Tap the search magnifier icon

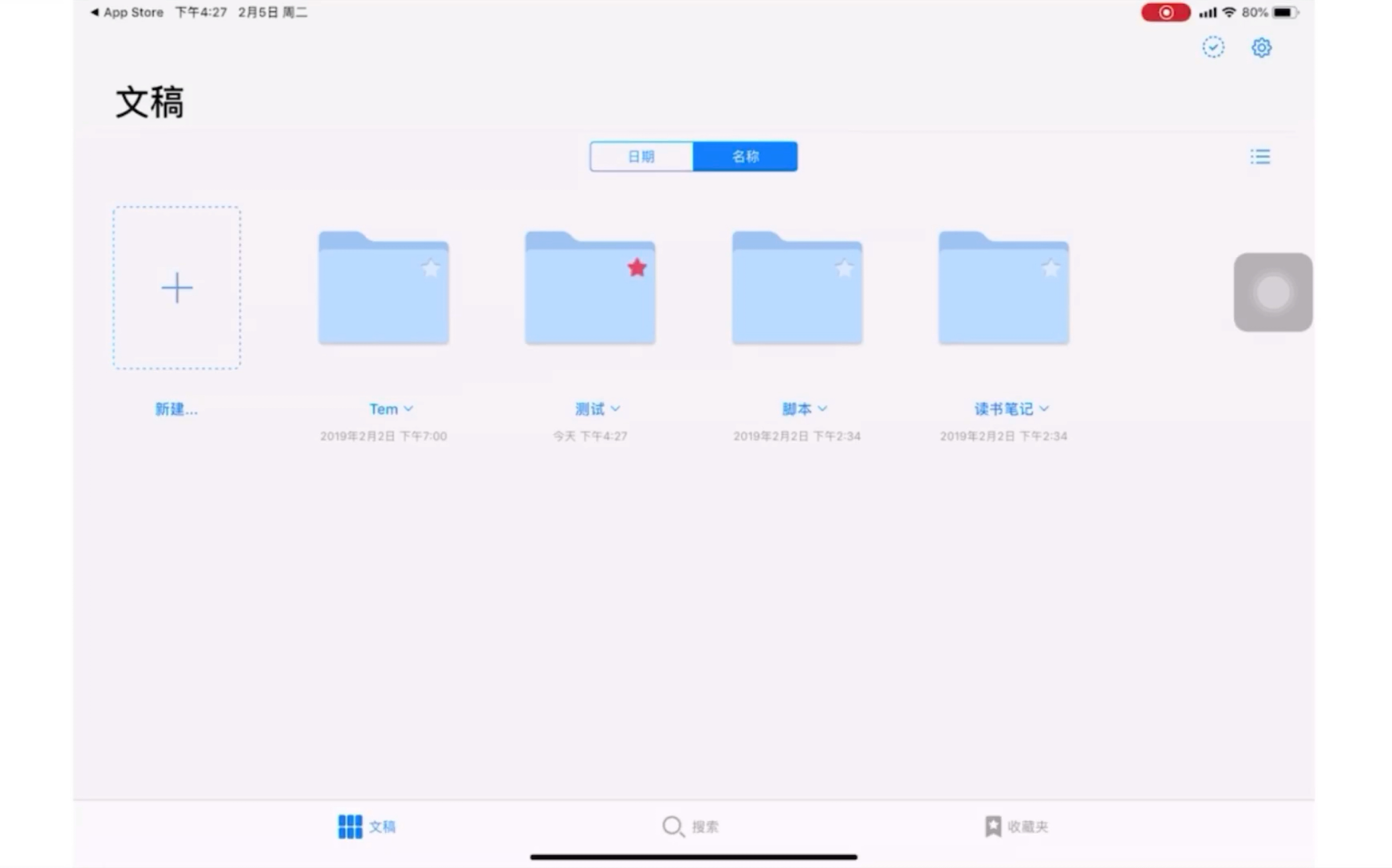(x=673, y=827)
